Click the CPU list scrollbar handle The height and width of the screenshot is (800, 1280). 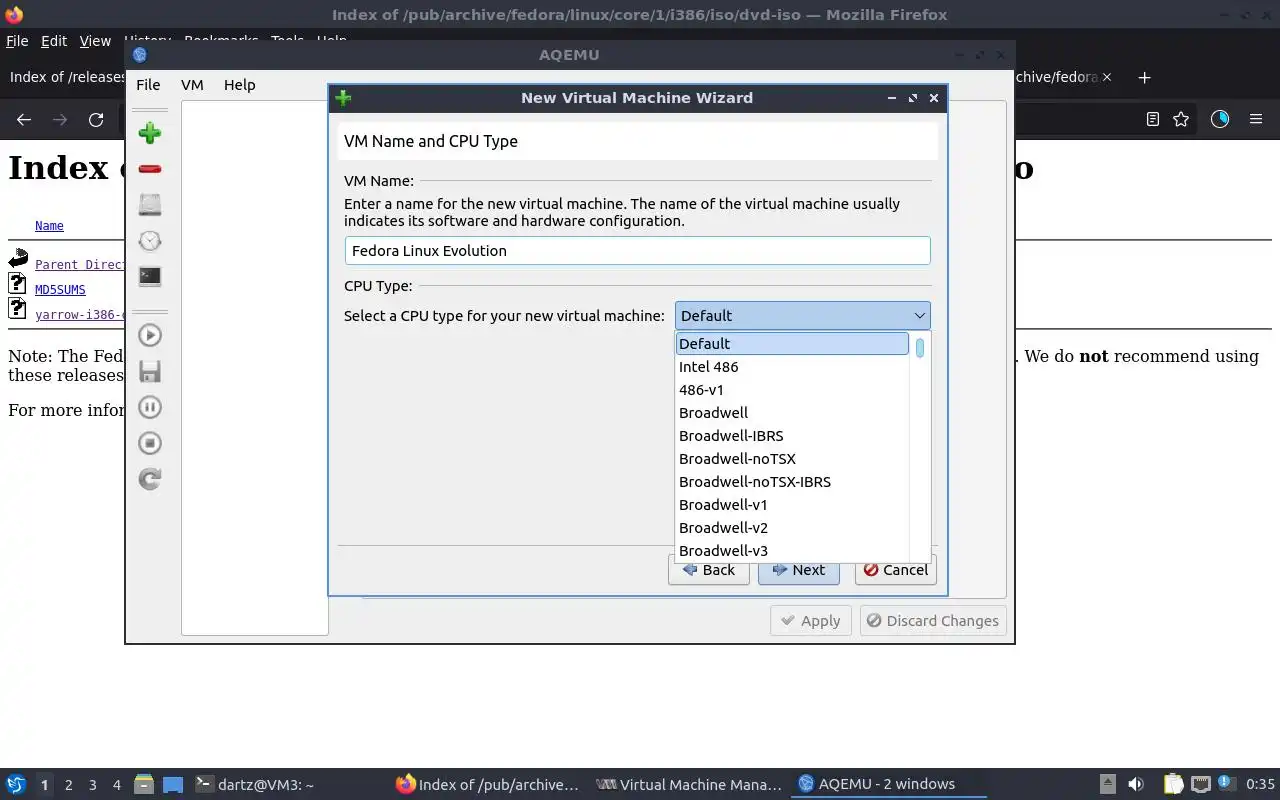[920, 348]
